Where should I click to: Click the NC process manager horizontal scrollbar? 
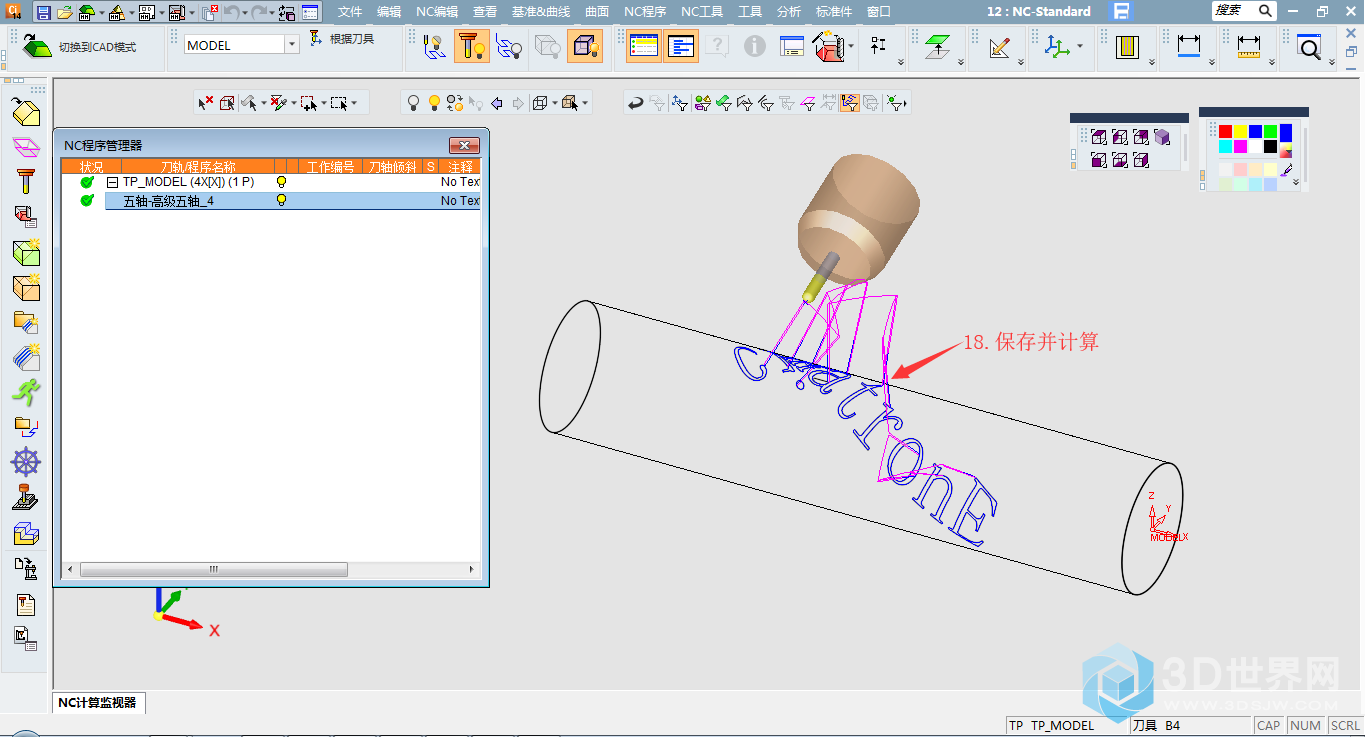pyautogui.click(x=213, y=569)
